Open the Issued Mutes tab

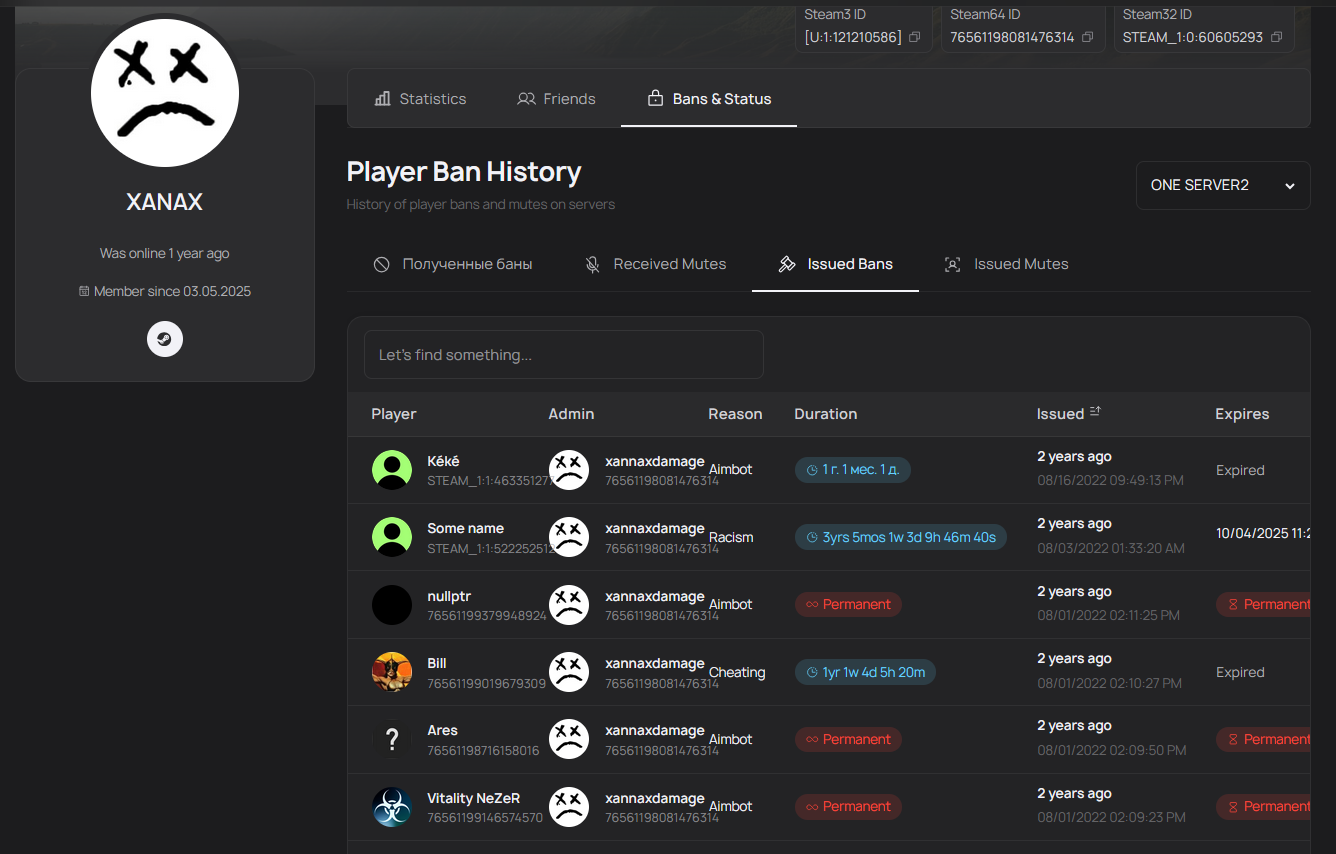pyautogui.click(x=1020, y=264)
